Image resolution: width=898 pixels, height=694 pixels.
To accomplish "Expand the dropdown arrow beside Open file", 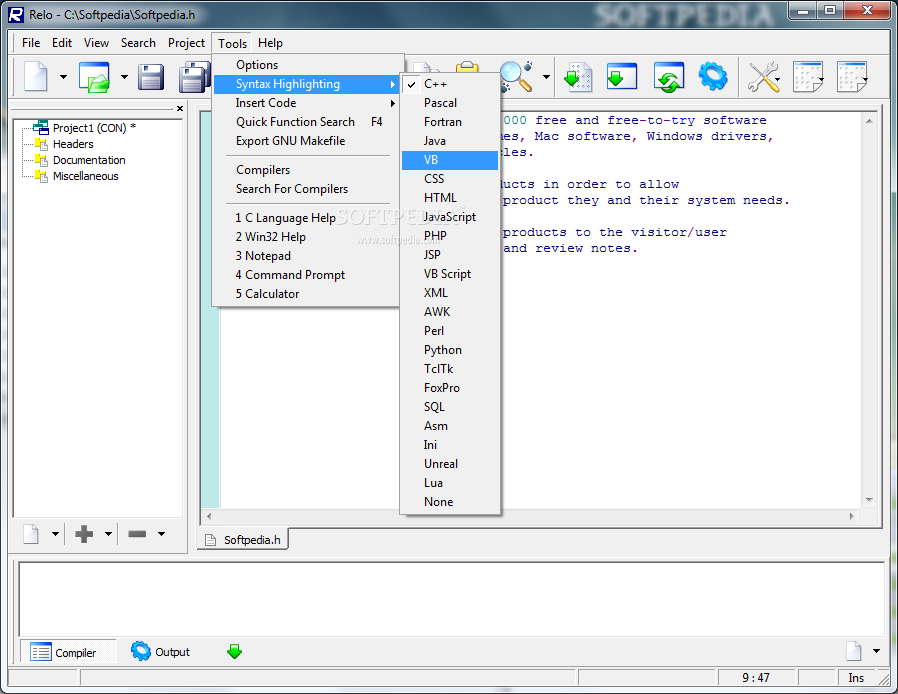I will pyautogui.click(x=124, y=77).
